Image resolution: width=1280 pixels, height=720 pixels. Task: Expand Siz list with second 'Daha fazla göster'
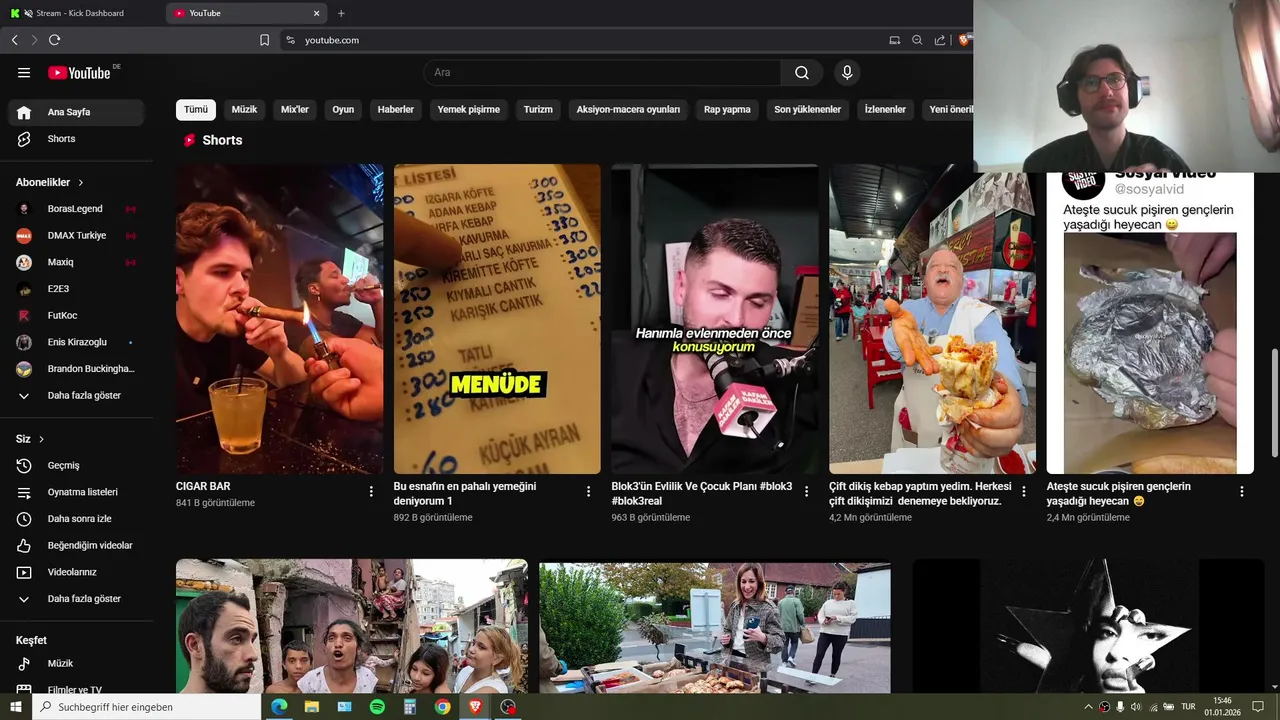[x=76, y=599]
